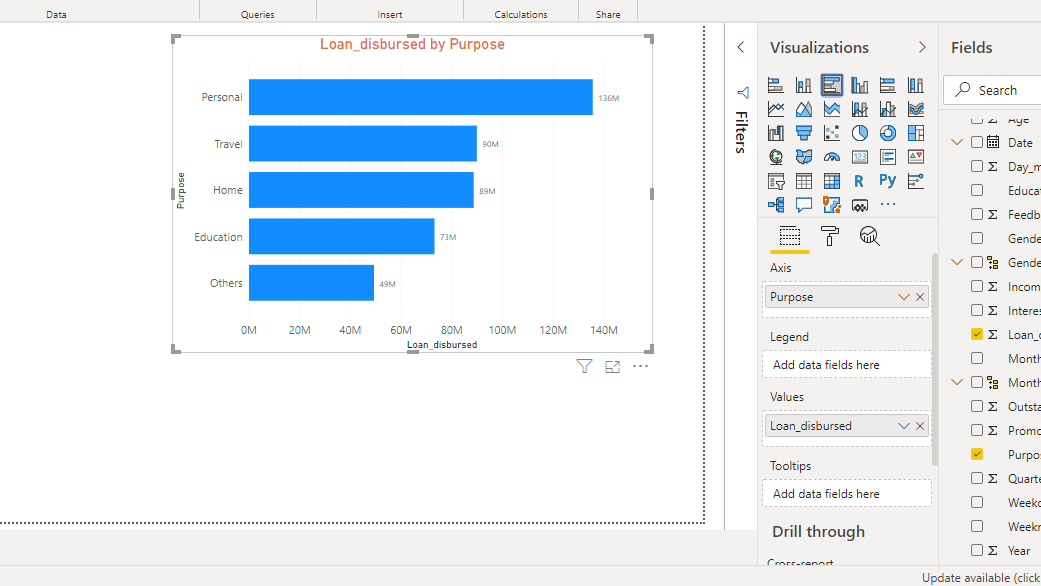Pick the R script visual
Viewport: 1041px width, 586px height.
tap(860, 181)
